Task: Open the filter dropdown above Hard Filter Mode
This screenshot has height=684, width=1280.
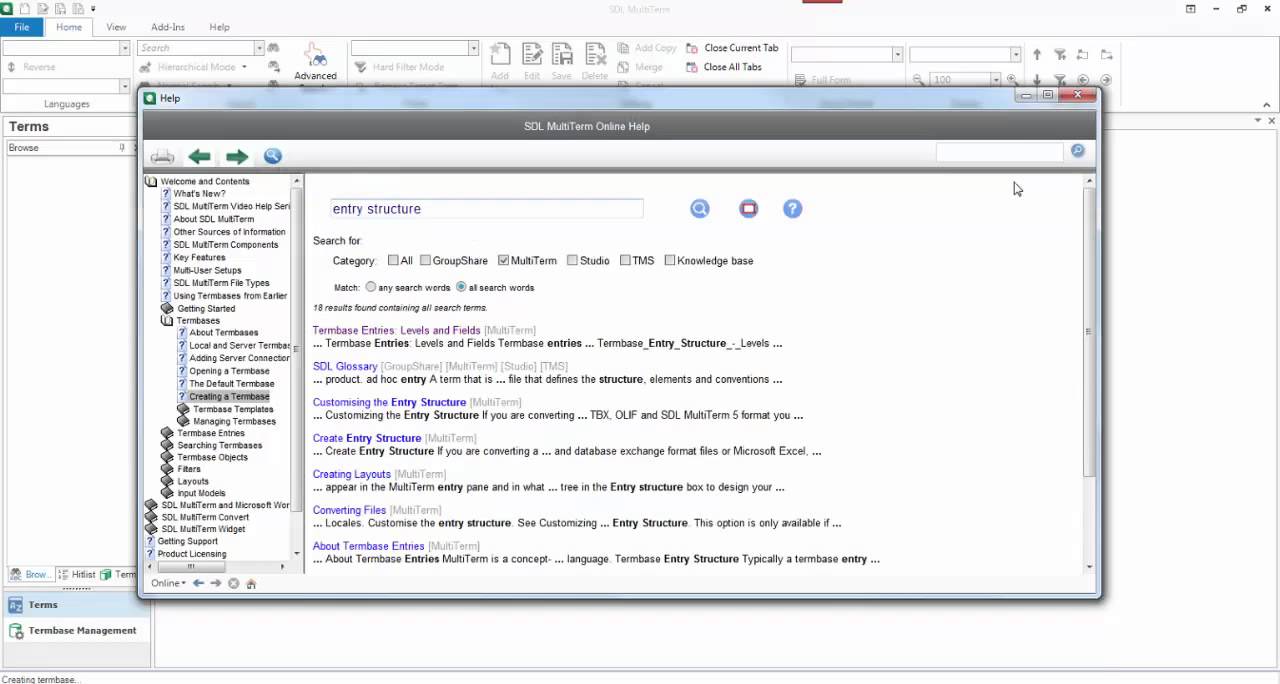Action: [x=474, y=48]
